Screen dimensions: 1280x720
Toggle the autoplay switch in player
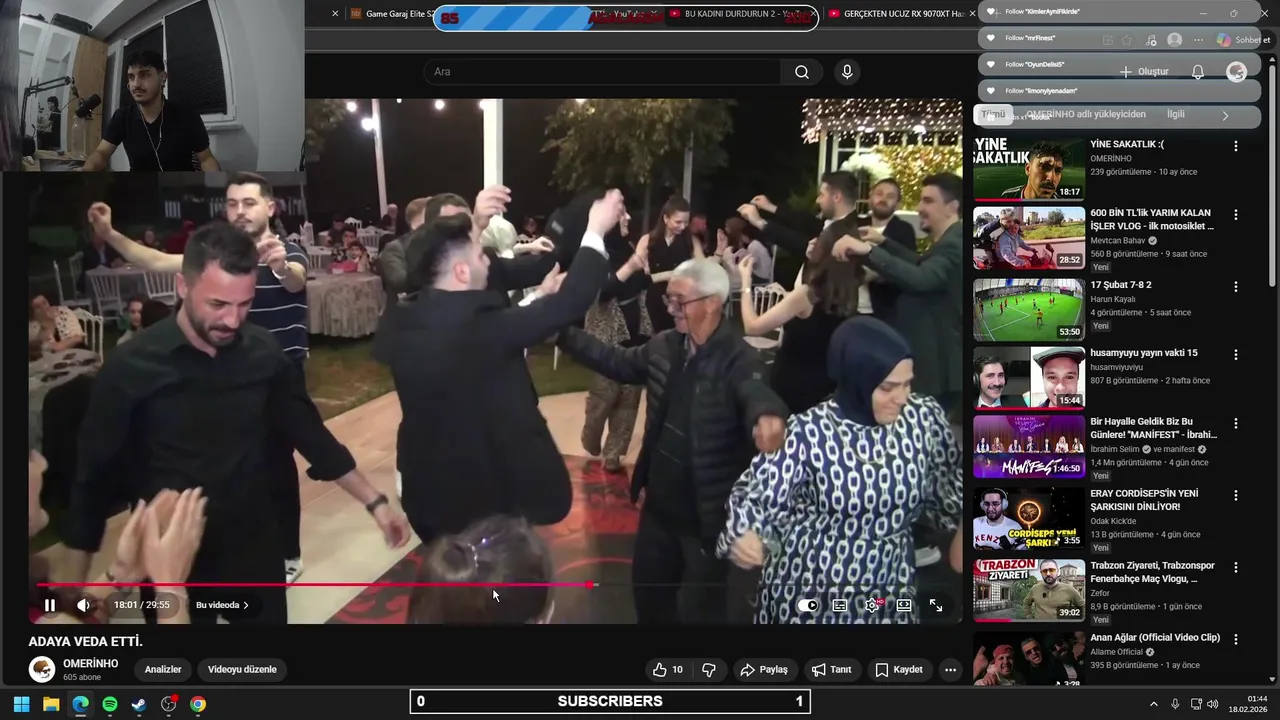pos(808,605)
